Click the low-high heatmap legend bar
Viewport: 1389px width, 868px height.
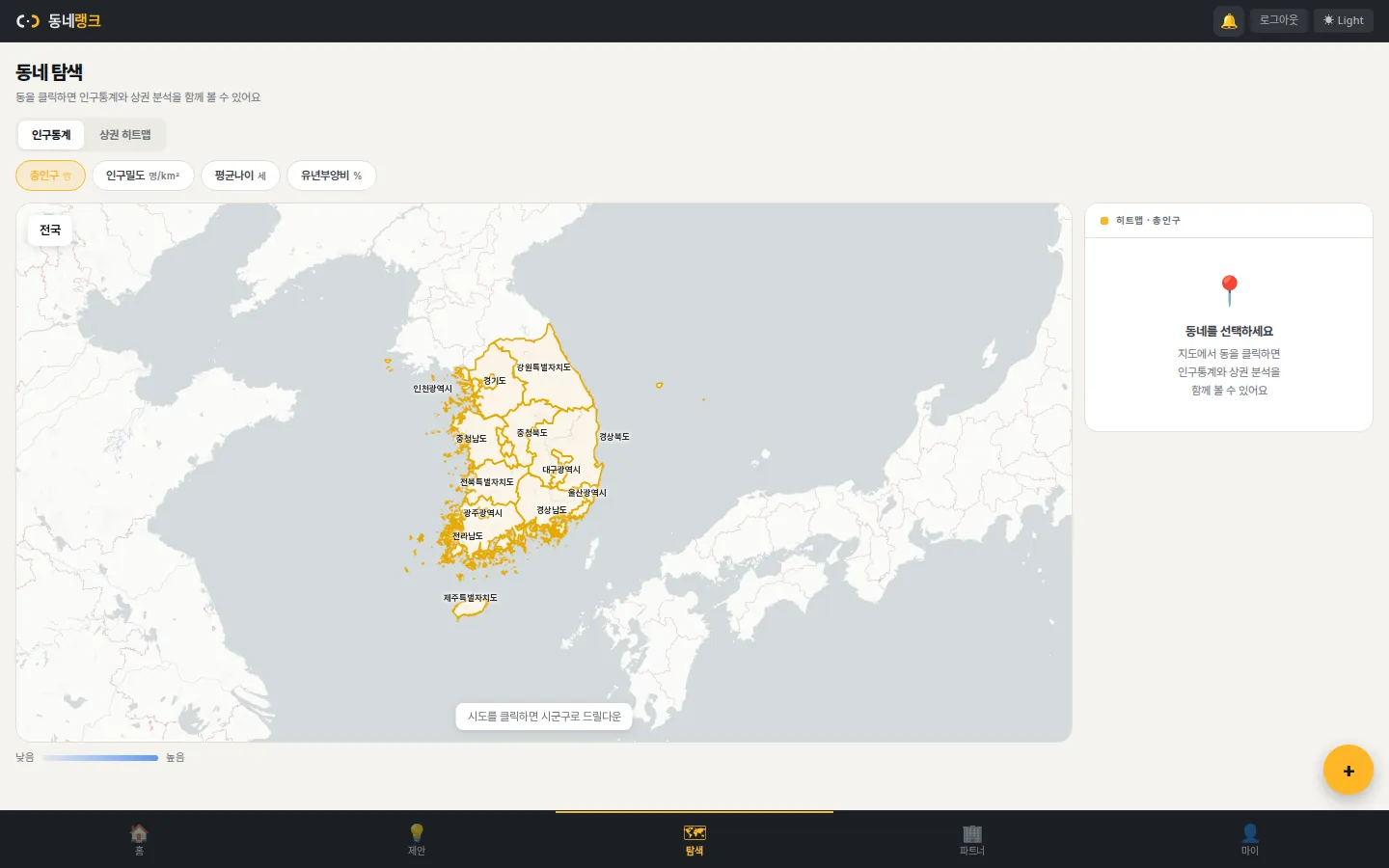100,758
